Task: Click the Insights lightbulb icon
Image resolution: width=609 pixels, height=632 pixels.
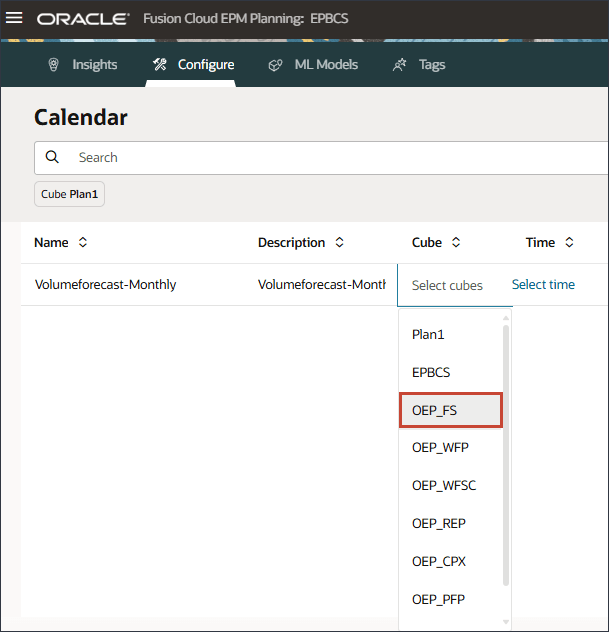Action: tap(53, 65)
